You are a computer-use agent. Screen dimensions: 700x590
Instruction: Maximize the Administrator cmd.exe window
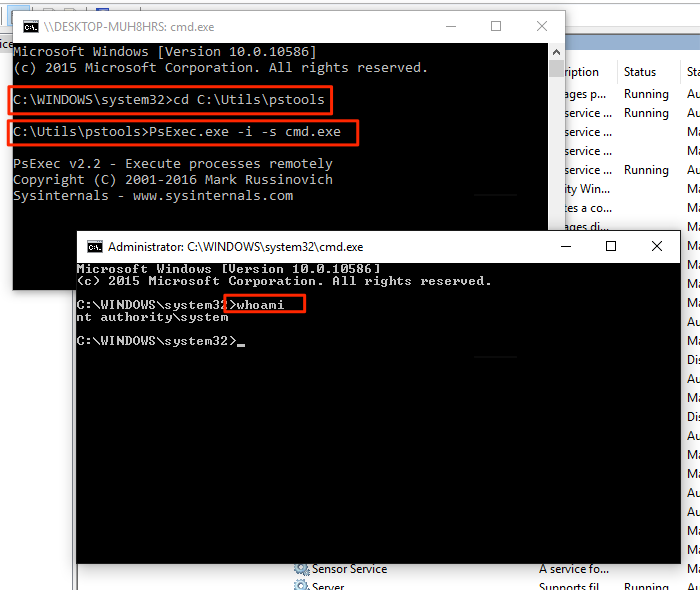pyautogui.click(x=611, y=246)
